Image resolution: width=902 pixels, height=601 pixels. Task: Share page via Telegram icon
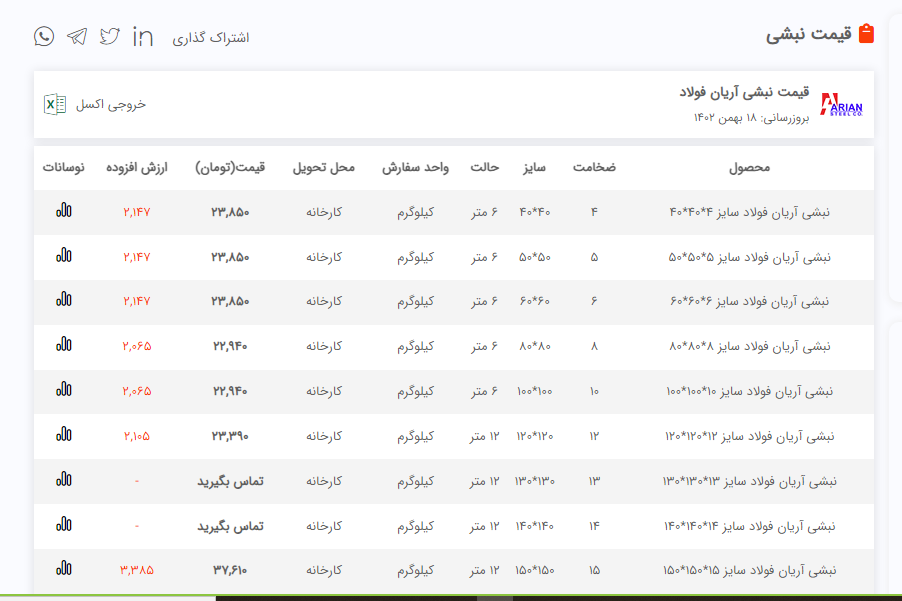pyautogui.click(x=77, y=37)
